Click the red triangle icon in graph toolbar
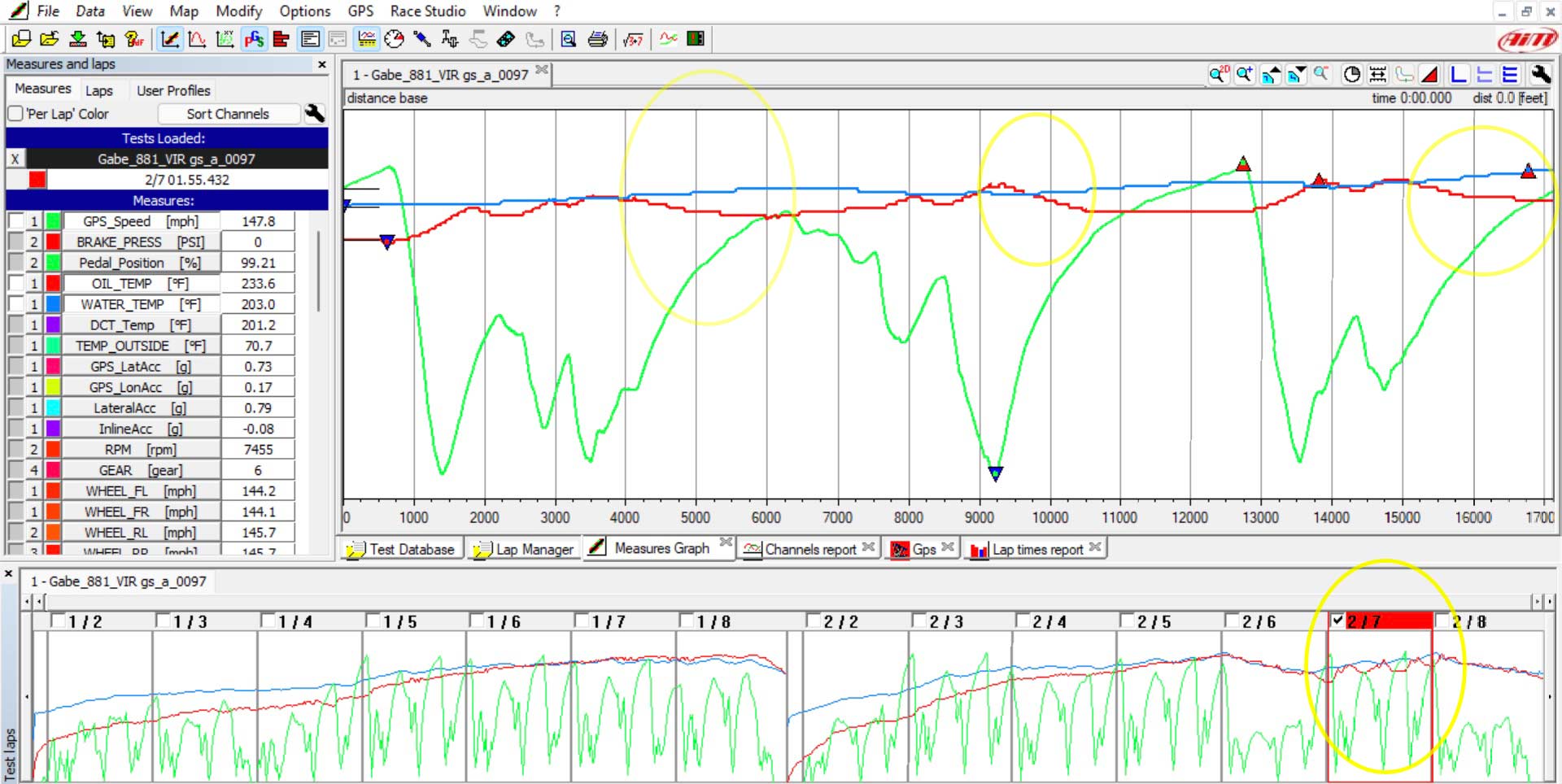The image size is (1562, 784). pos(1429,75)
